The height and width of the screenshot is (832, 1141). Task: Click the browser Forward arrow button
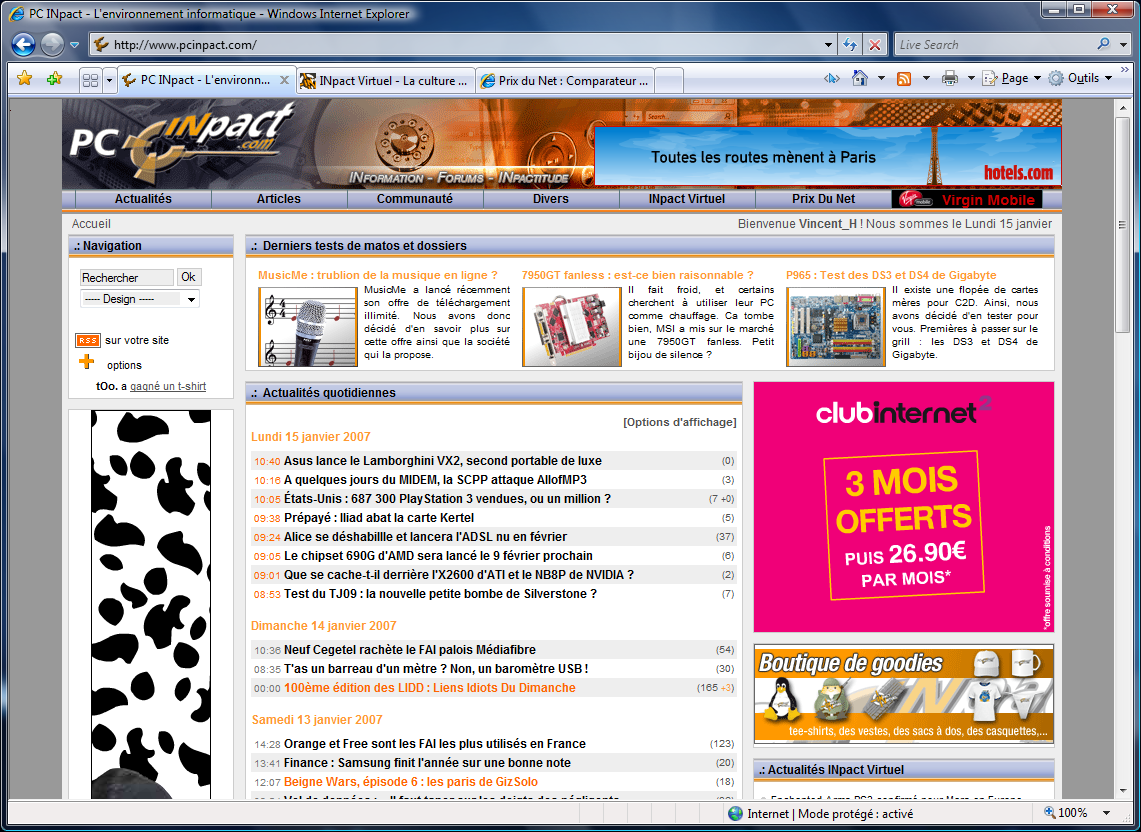point(52,44)
